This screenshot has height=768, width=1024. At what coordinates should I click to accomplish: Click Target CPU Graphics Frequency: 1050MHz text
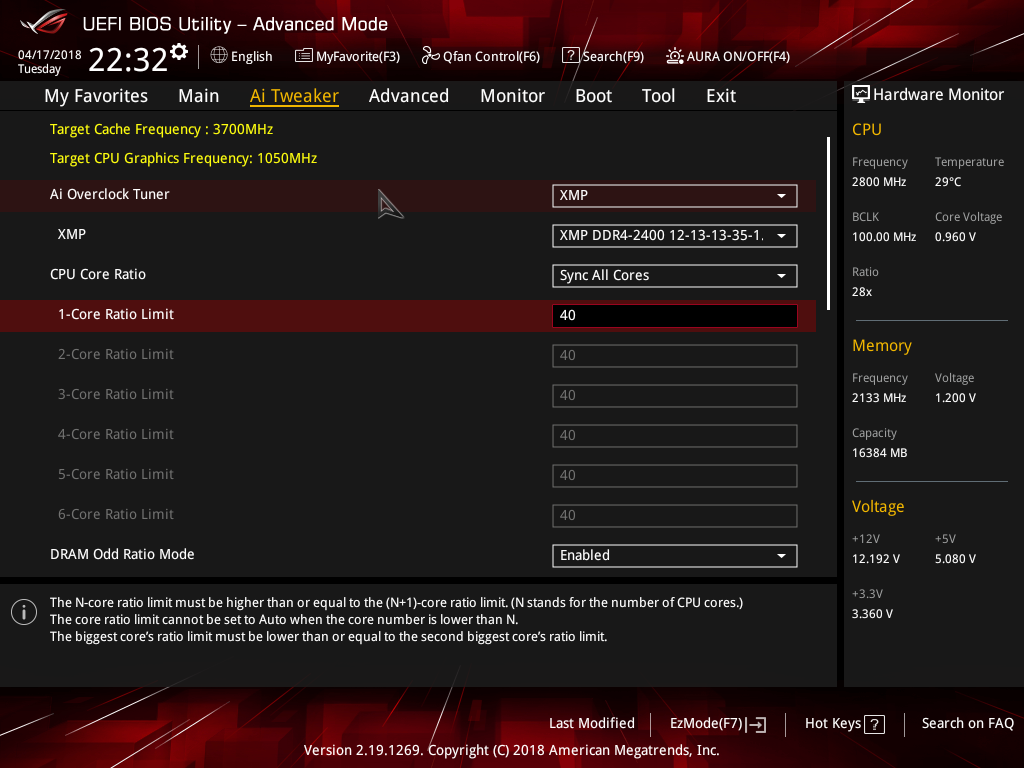[184, 158]
